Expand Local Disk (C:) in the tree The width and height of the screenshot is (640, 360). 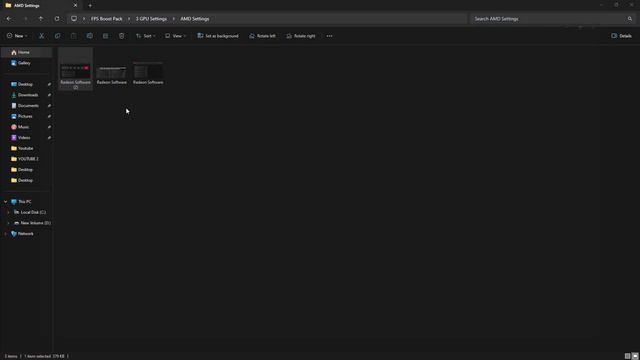(9, 212)
